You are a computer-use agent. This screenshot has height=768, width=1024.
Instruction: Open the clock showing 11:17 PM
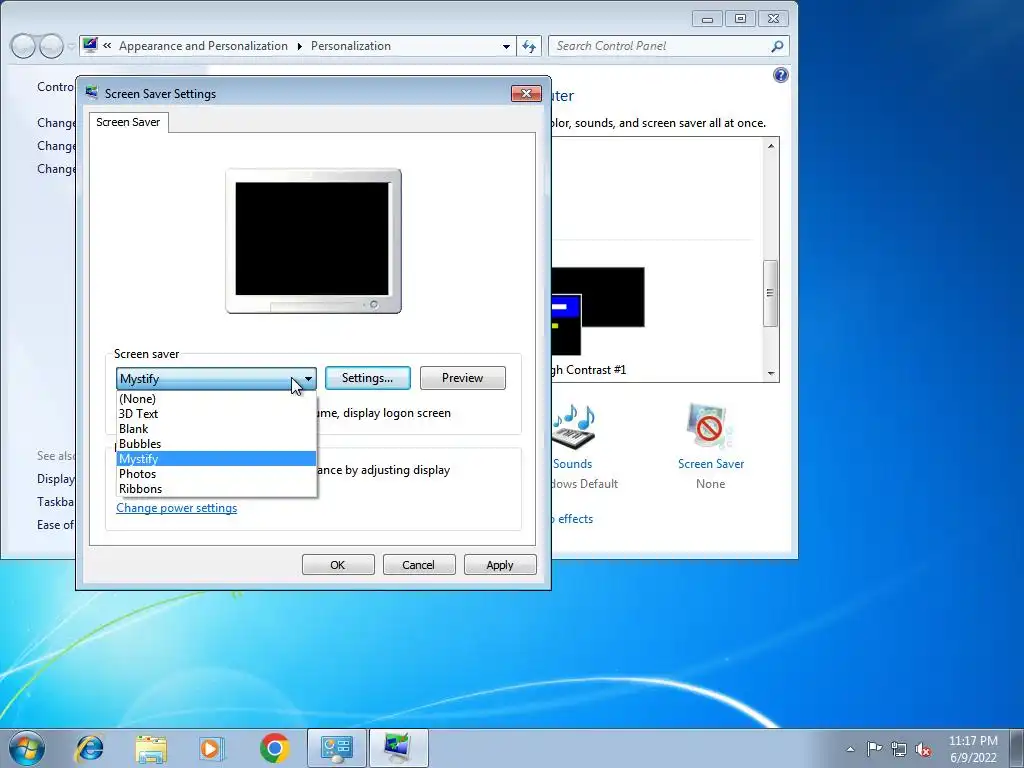(x=973, y=749)
